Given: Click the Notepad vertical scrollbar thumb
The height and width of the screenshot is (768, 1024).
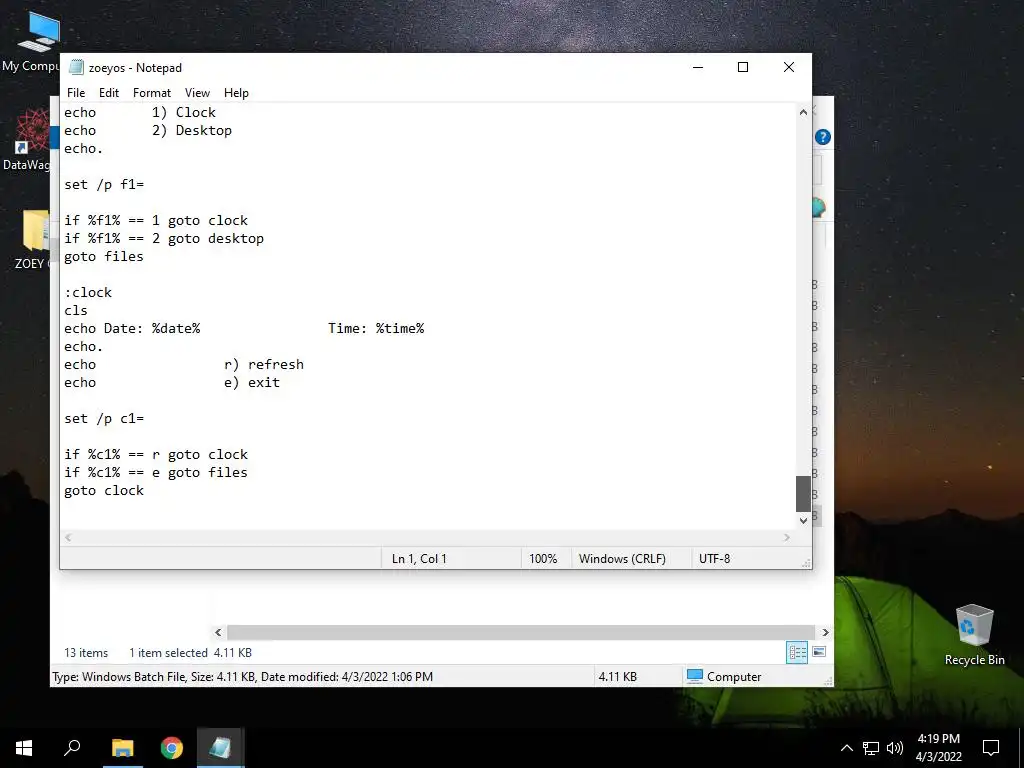Looking at the screenshot, I should click(803, 494).
